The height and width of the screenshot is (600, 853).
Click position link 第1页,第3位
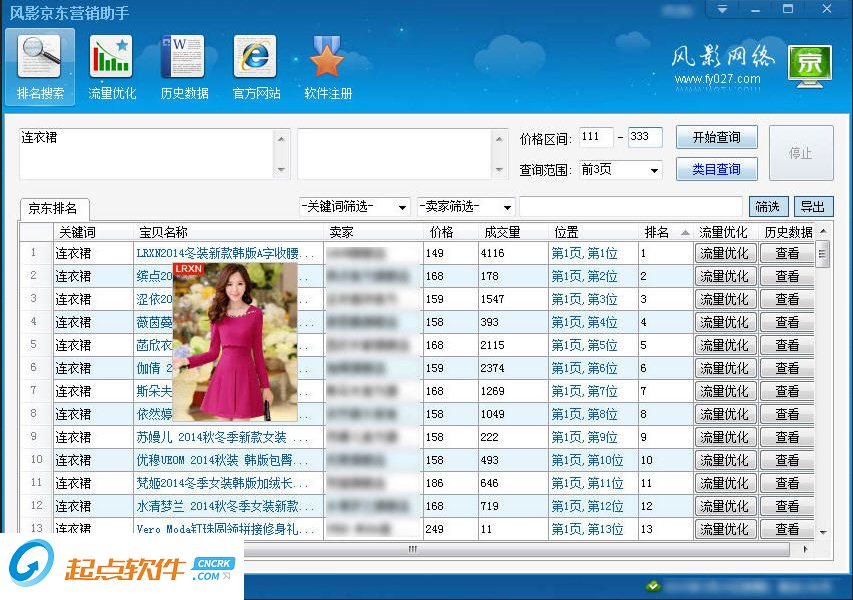tap(584, 300)
